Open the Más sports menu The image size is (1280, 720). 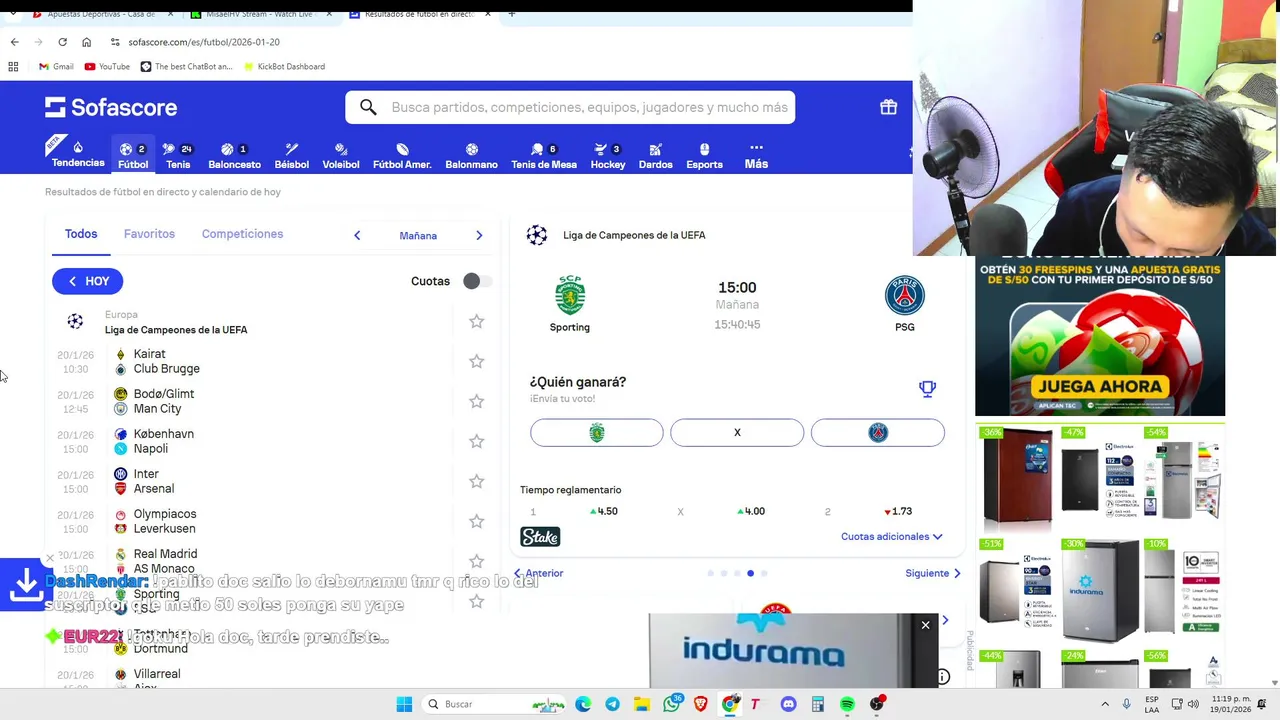pos(756,156)
